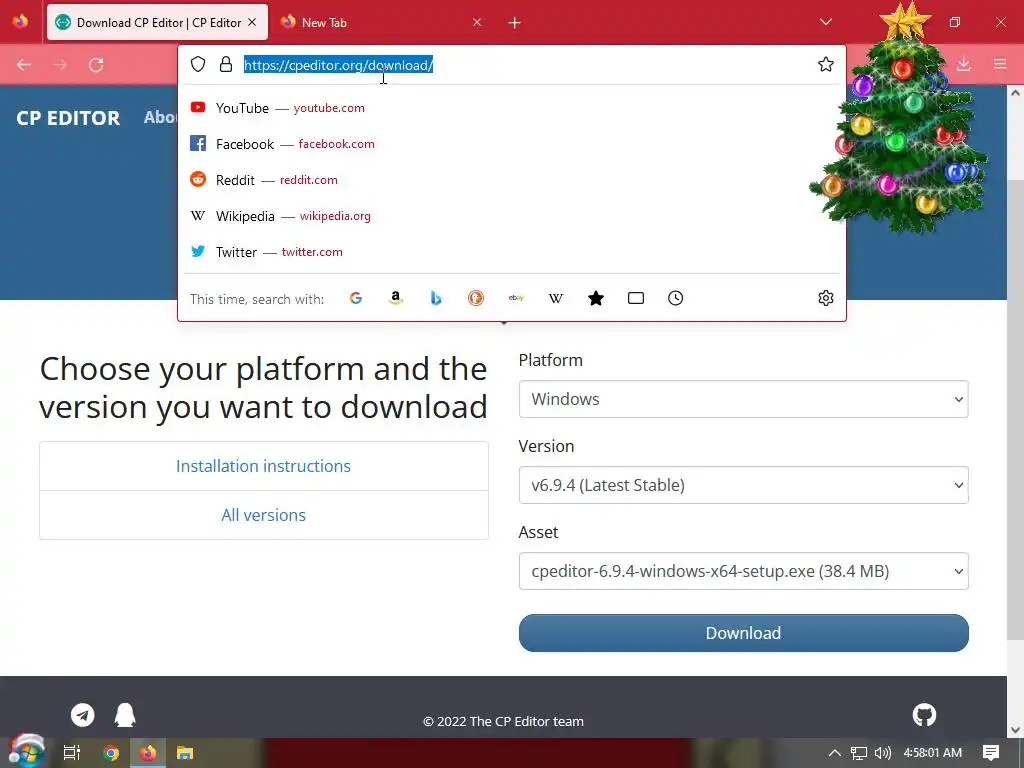Screen dimensions: 1024x768
Task: Open the network icon in system tray
Action: click(x=859, y=753)
